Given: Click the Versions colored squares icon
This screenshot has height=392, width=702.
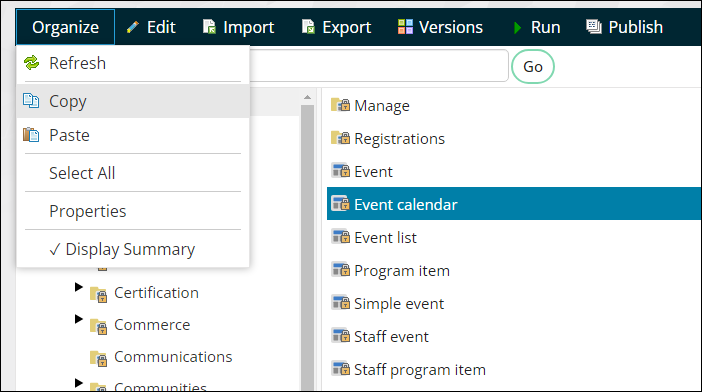Looking at the screenshot, I should 405,27.
